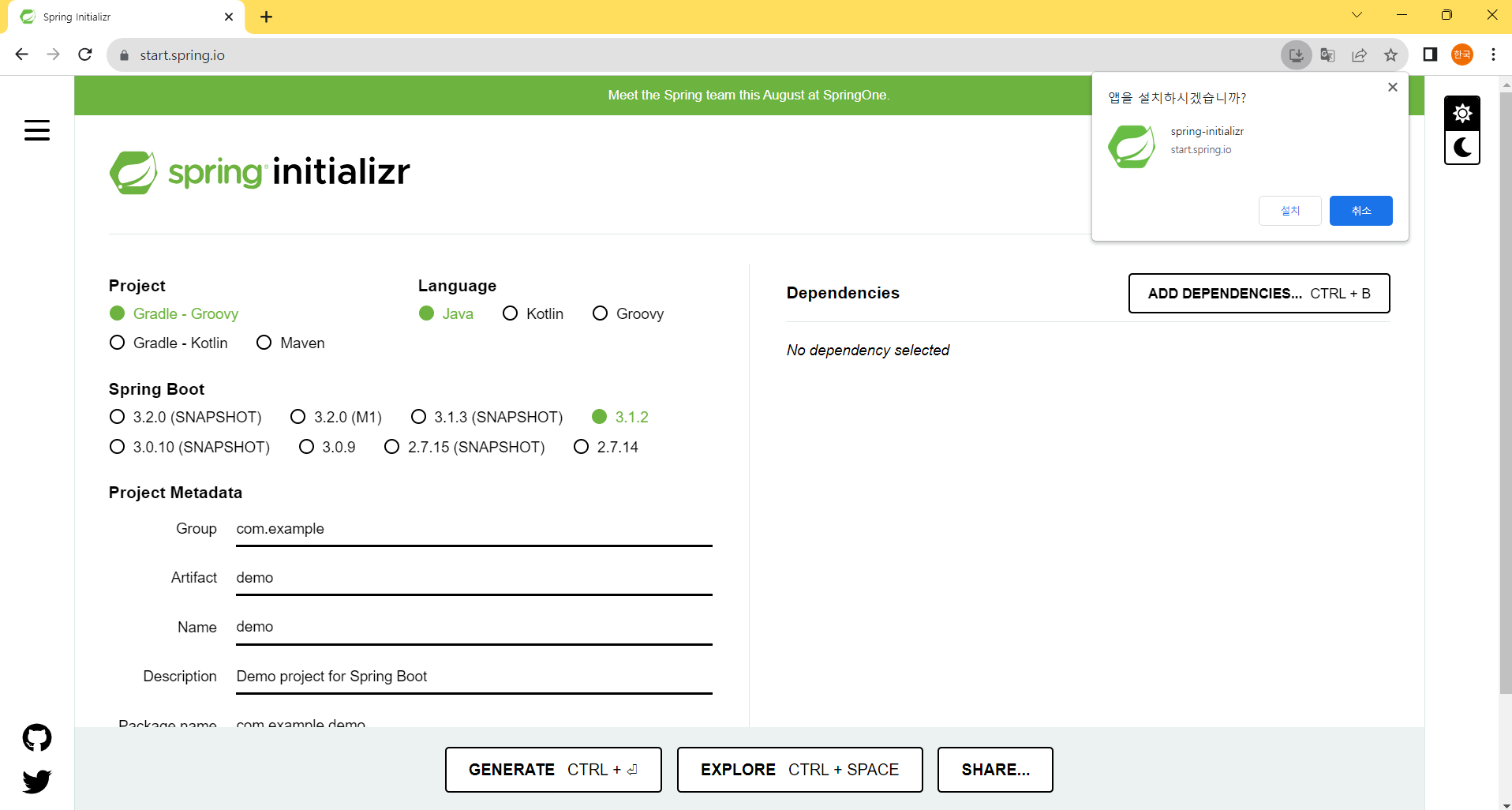Share this page icon in address bar
1512x810 pixels.
(x=1359, y=55)
